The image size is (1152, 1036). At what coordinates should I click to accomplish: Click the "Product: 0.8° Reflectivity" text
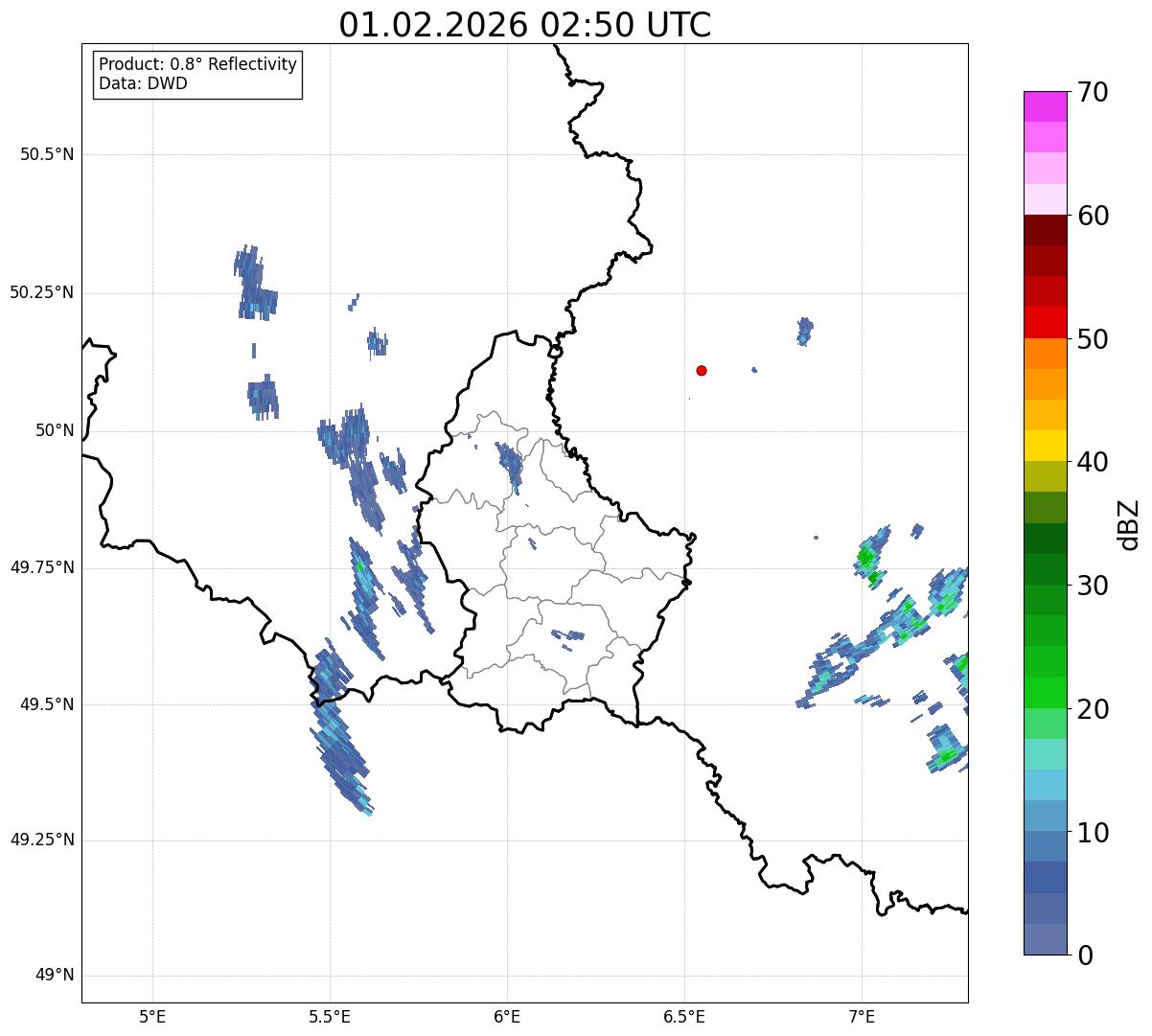198,64
